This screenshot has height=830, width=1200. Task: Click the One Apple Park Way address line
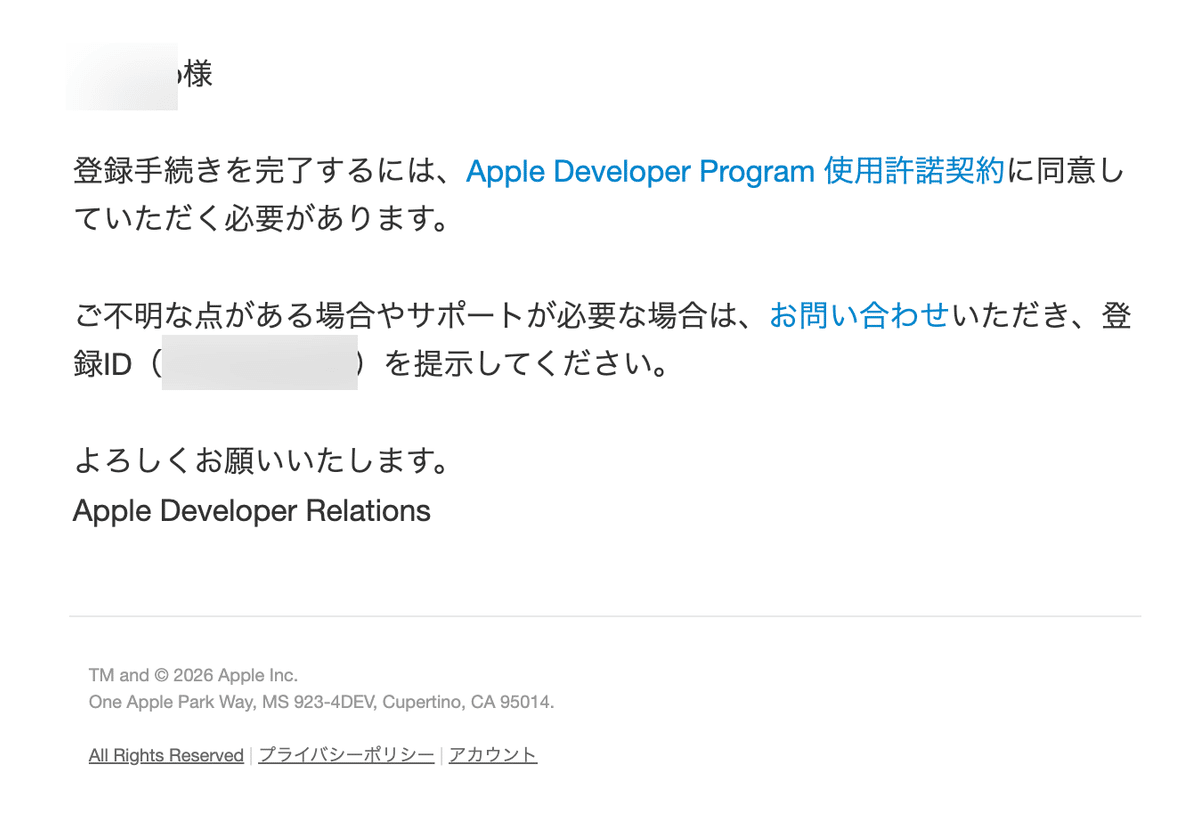pyautogui.click(x=321, y=702)
